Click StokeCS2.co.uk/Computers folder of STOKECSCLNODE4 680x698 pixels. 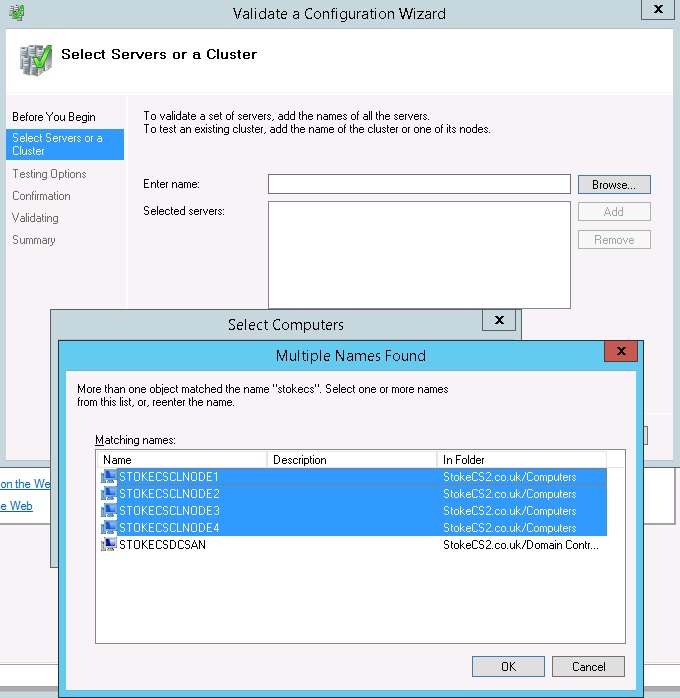510,528
